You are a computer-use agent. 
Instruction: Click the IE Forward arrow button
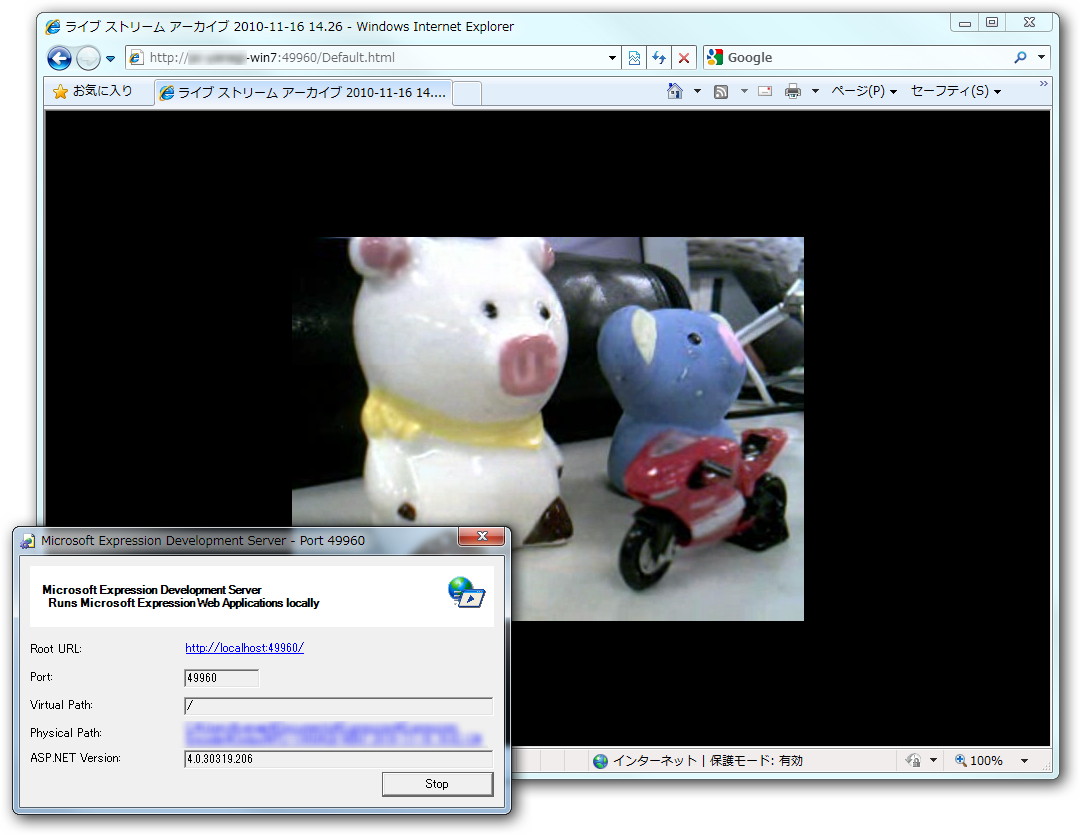(88, 59)
